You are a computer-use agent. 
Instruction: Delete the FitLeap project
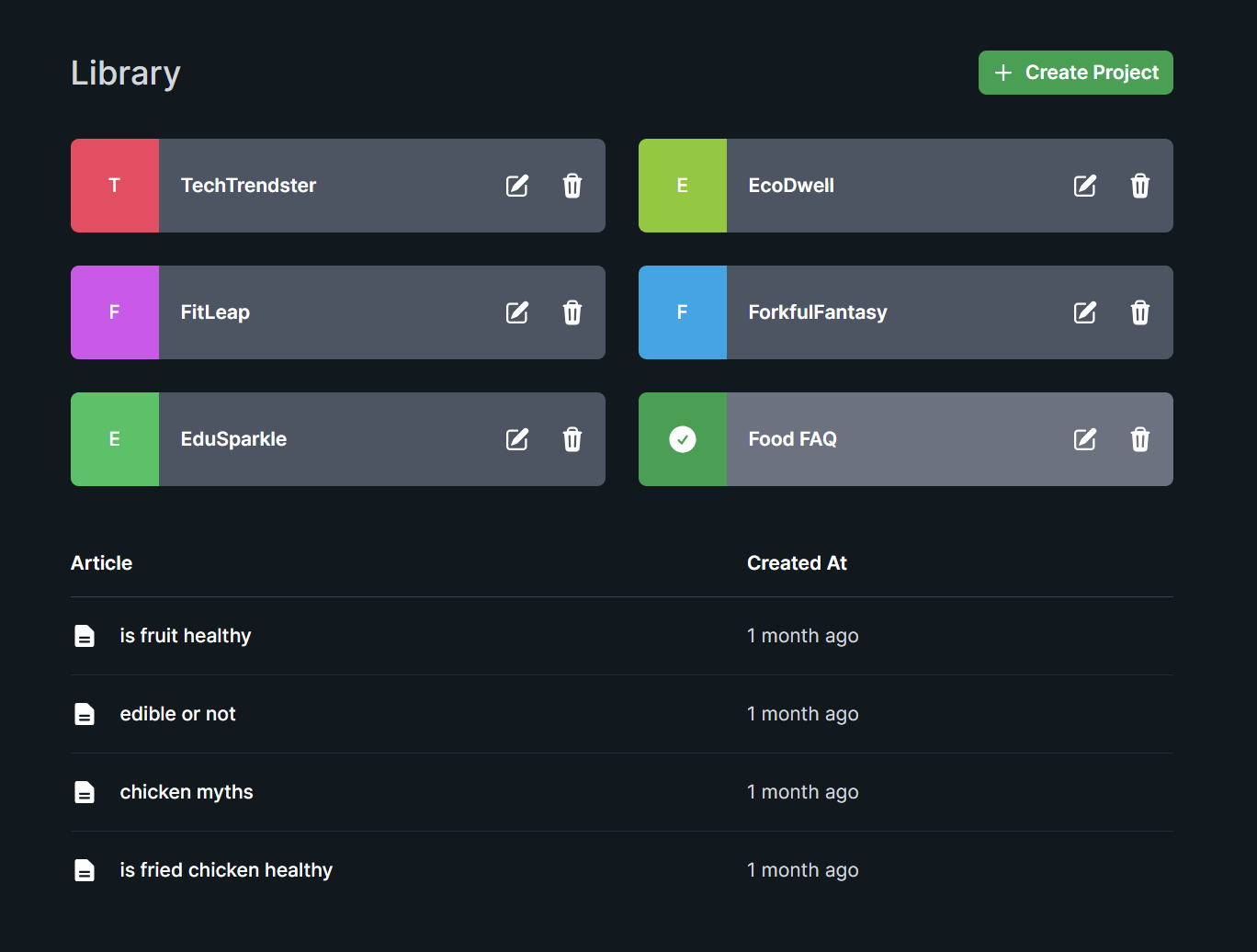pos(572,312)
